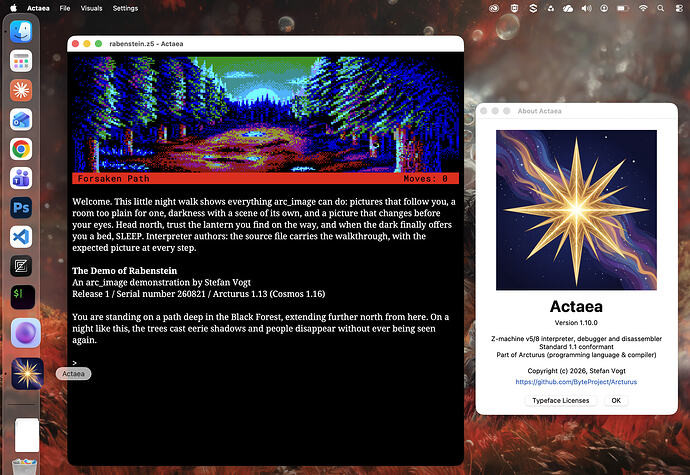The image size is (690, 475).
Task: Click the S-shaped menu bar icon
Action: 533,8
